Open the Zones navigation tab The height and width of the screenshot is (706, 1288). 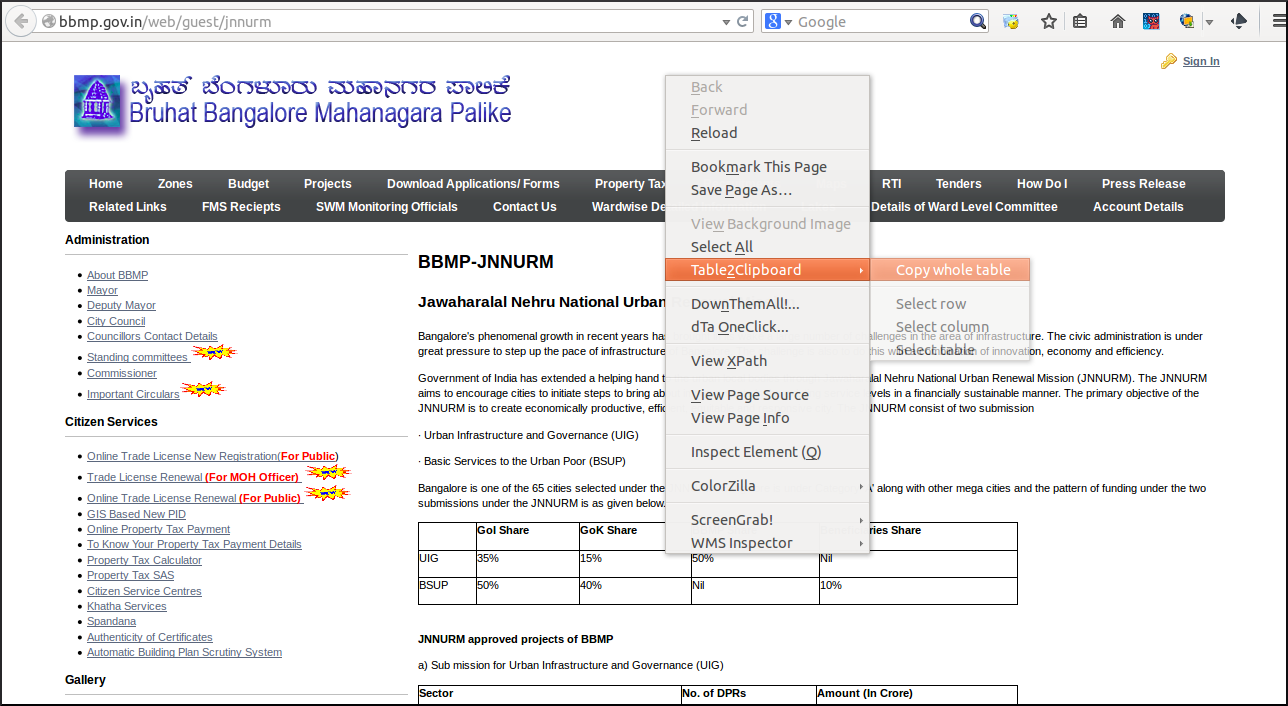pos(175,184)
